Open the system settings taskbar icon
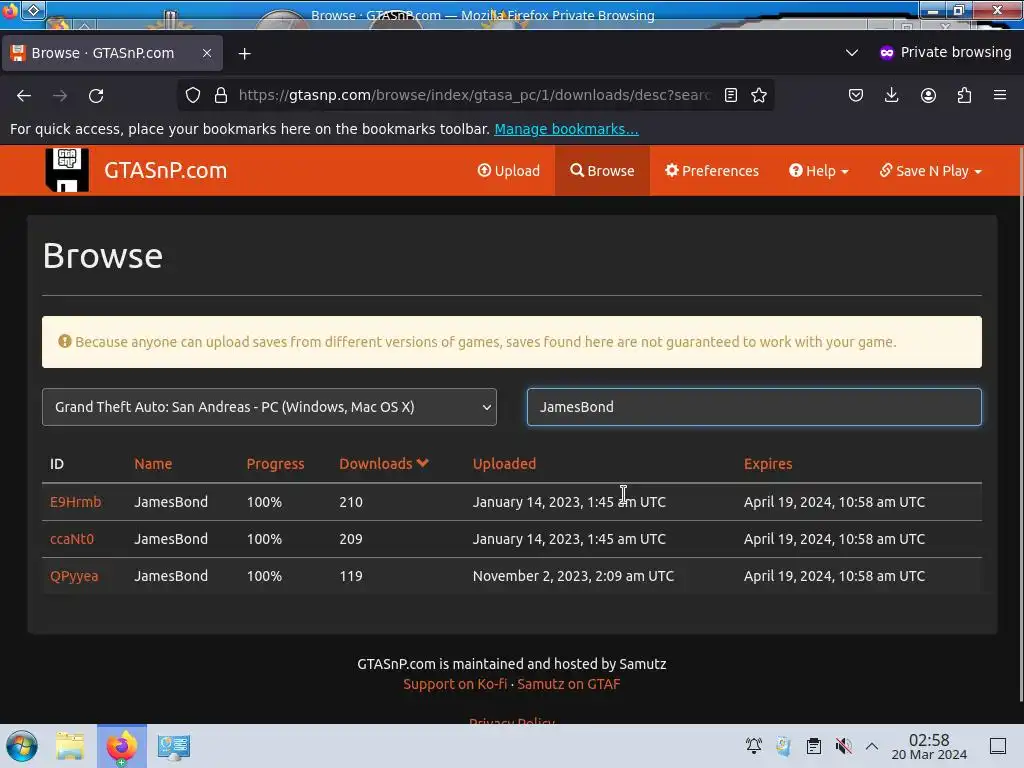The image size is (1024, 768). tap(174, 746)
